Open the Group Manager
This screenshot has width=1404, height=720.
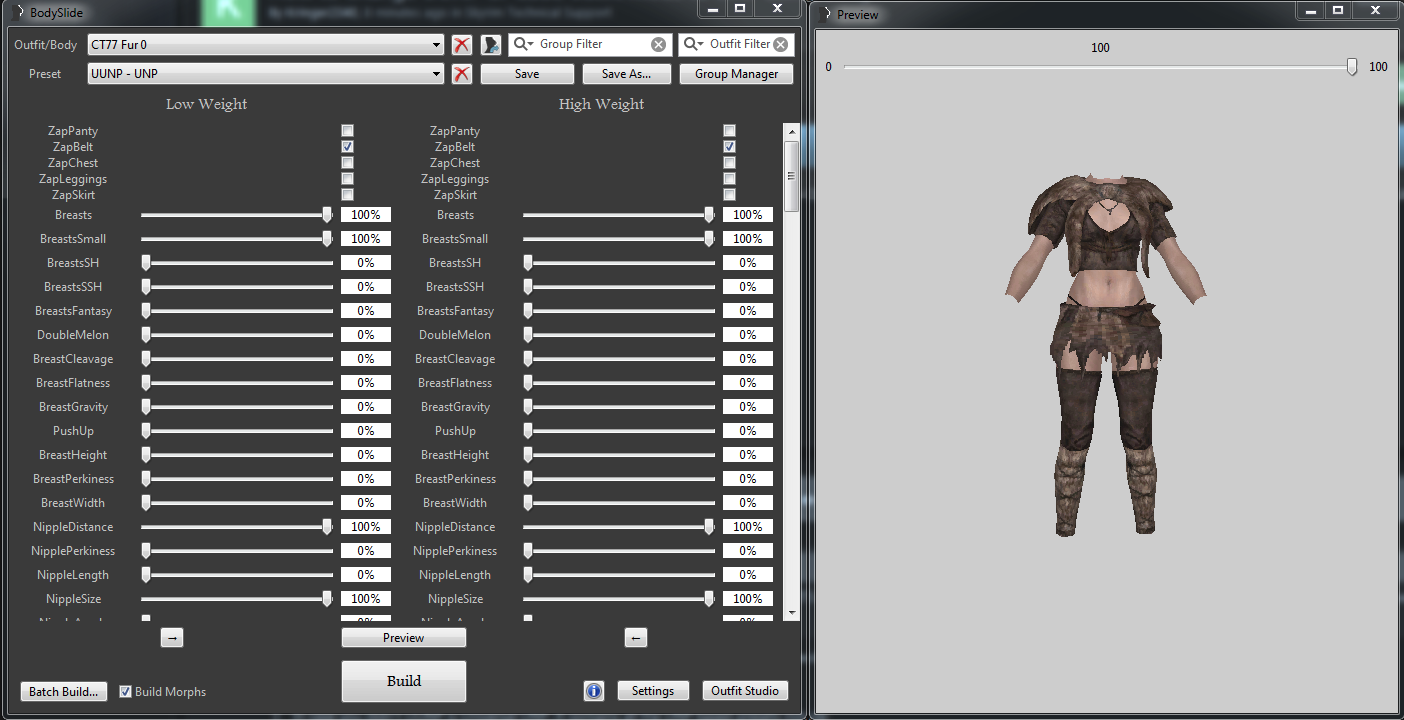point(736,74)
